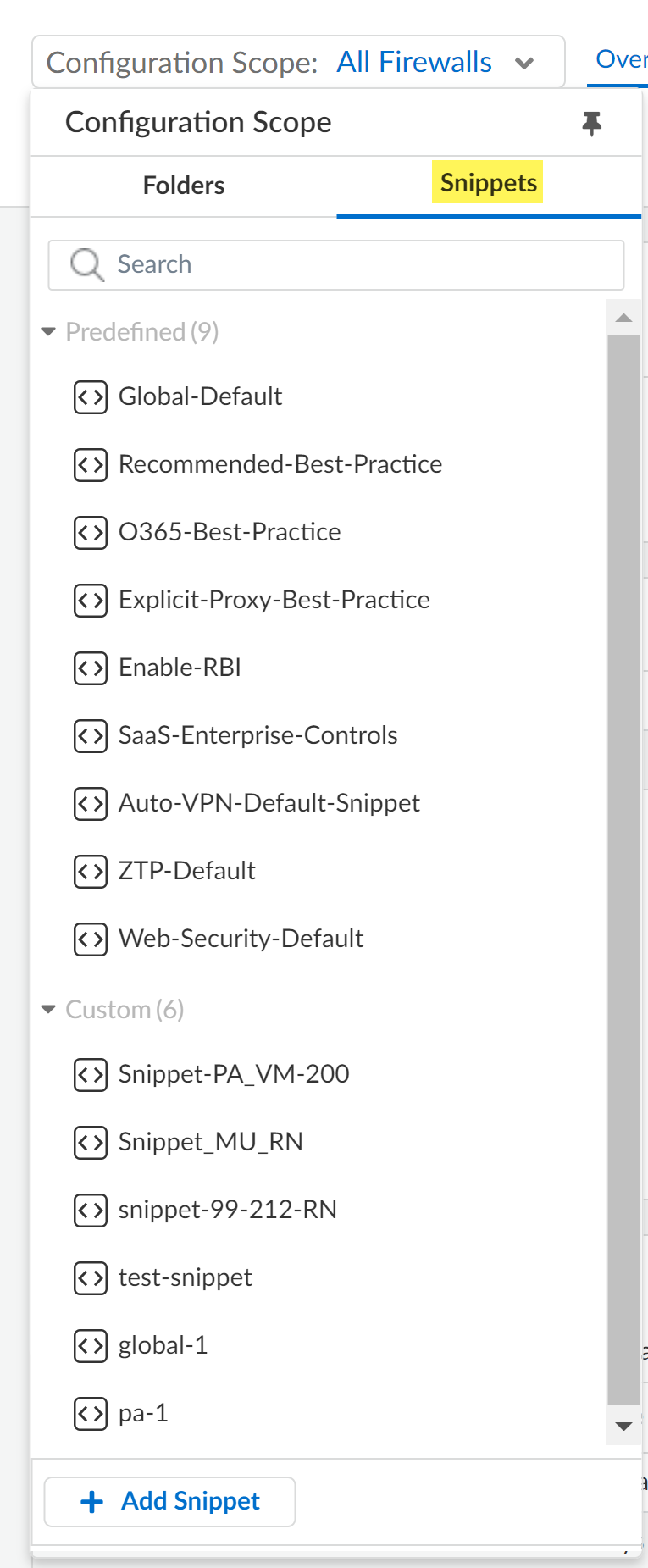Select the Recommended-Best-Practice snippet
The height and width of the screenshot is (1568, 648).
pos(280,464)
